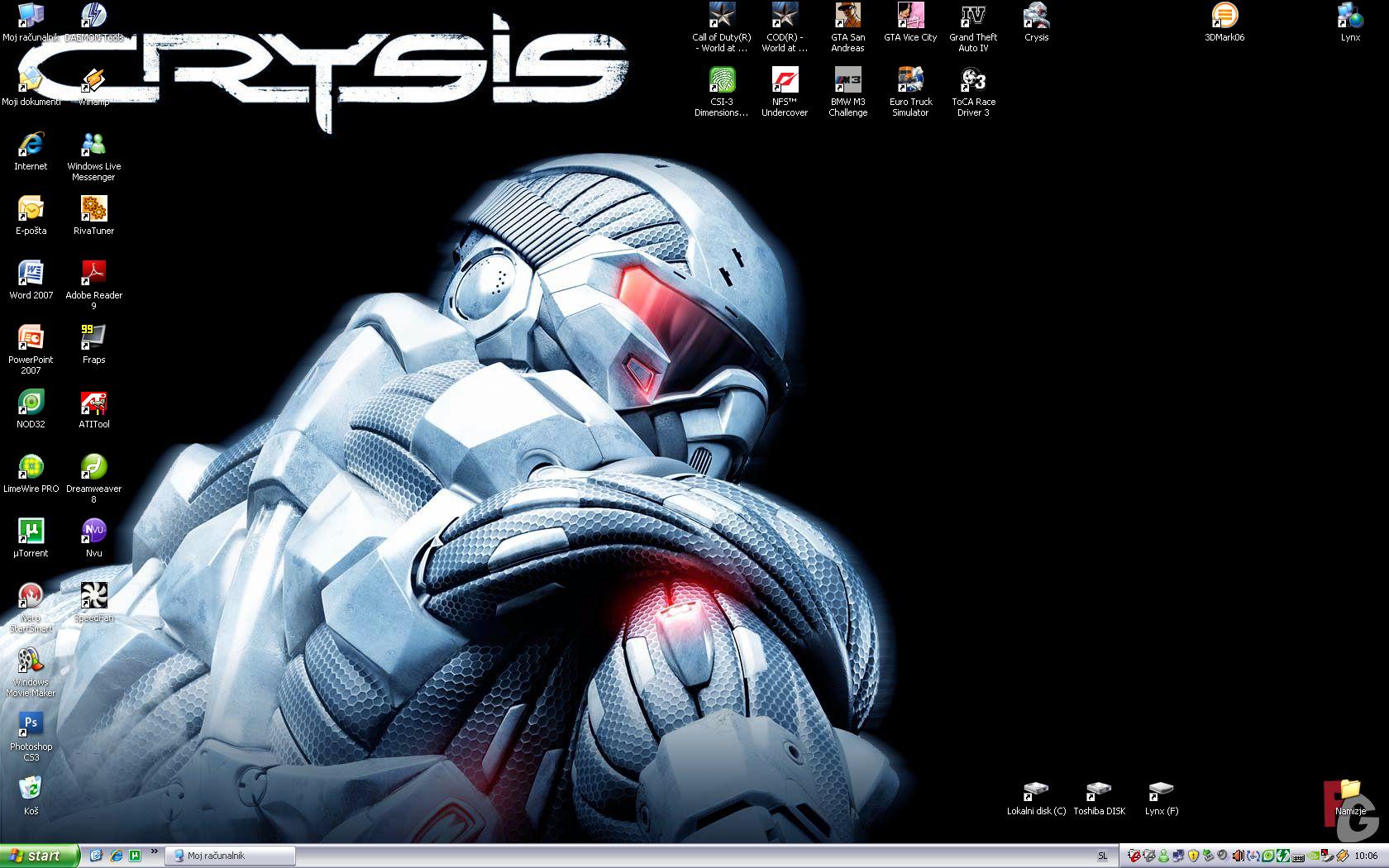Viewport: 1389px width, 868px height.
Task: Select the SpeedFan shortcut
Action: click(x=93, y=603)
